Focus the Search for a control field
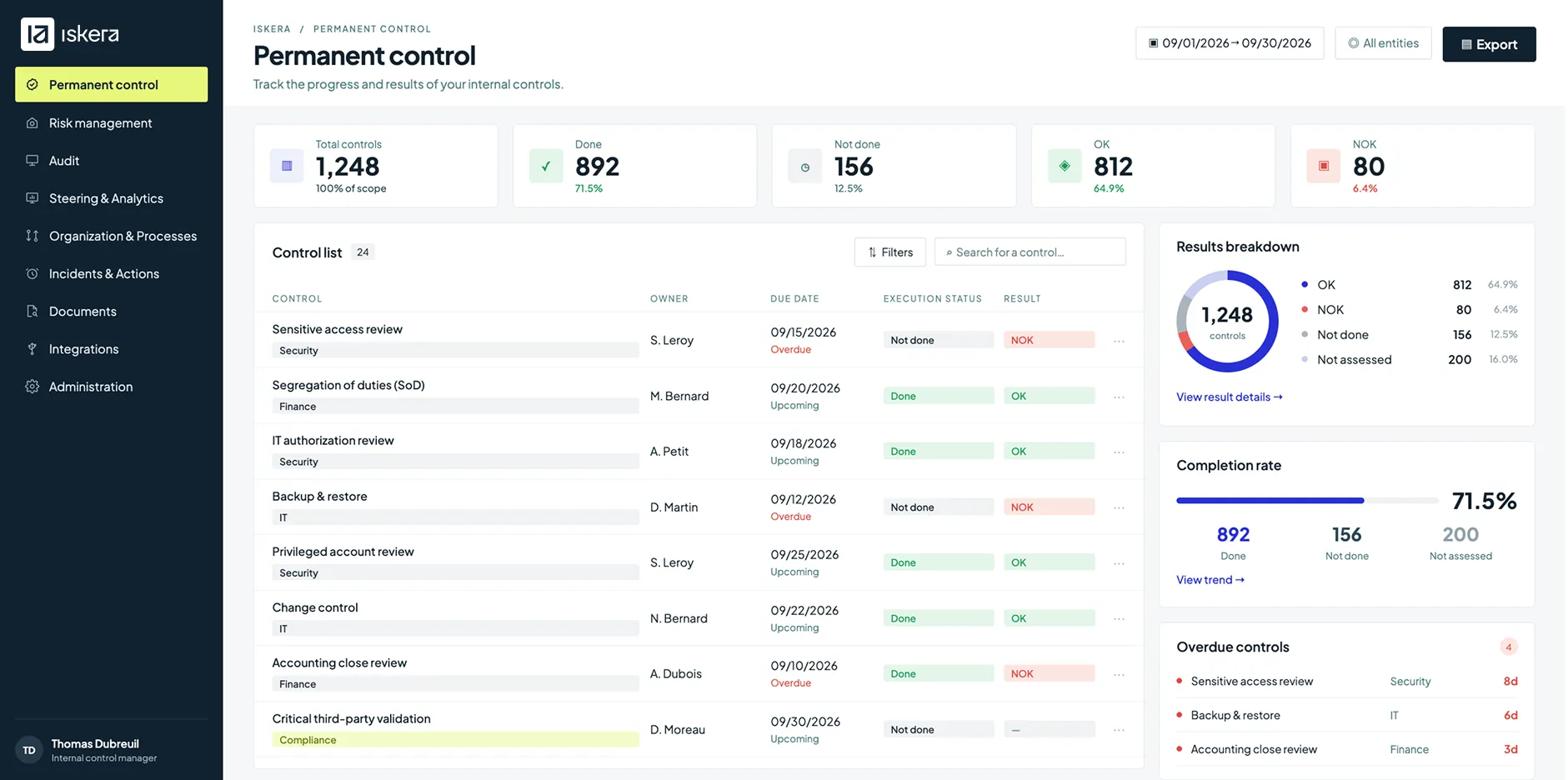This screenshot has height=780, width=1568. [1030, 252]
